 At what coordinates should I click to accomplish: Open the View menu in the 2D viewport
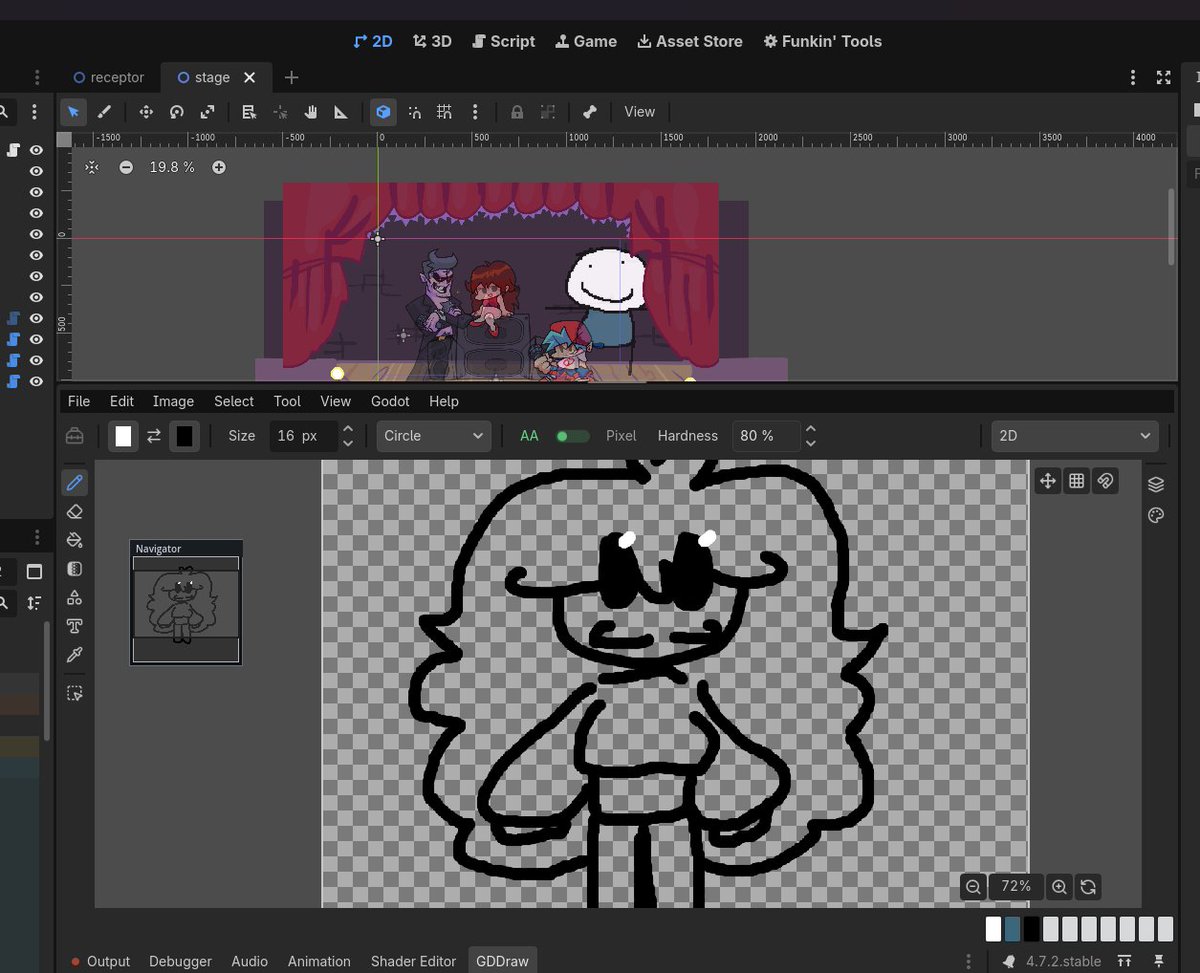(x=640, y=112)
